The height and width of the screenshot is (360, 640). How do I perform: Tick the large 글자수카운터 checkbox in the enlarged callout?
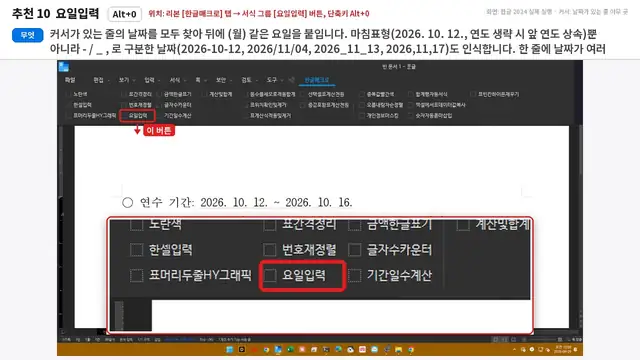point(354,250)
